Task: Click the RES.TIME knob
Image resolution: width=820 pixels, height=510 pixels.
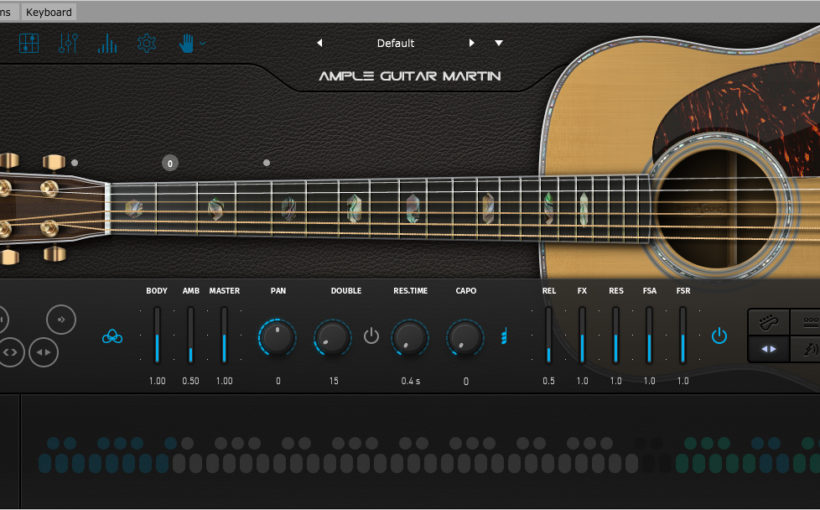Action: [x=410, y=337]
